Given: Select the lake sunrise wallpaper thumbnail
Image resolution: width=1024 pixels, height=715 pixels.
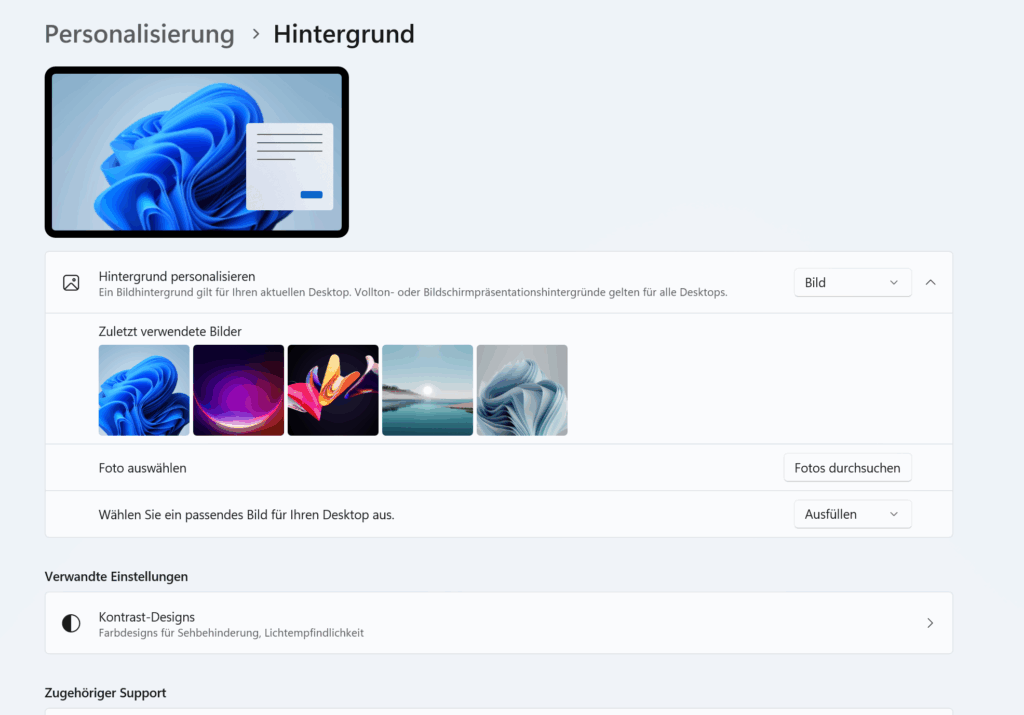Looking at the screenshot, I should 427,390.
